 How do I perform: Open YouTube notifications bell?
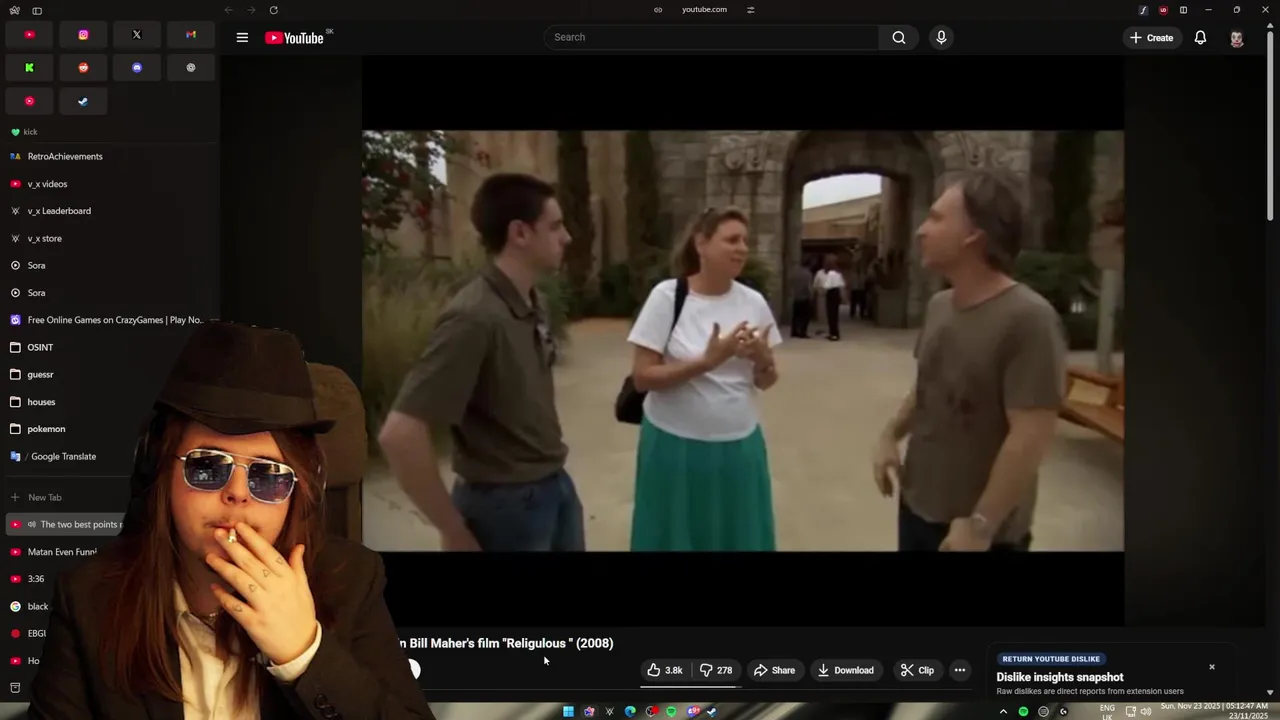(x=1200, y=37)
